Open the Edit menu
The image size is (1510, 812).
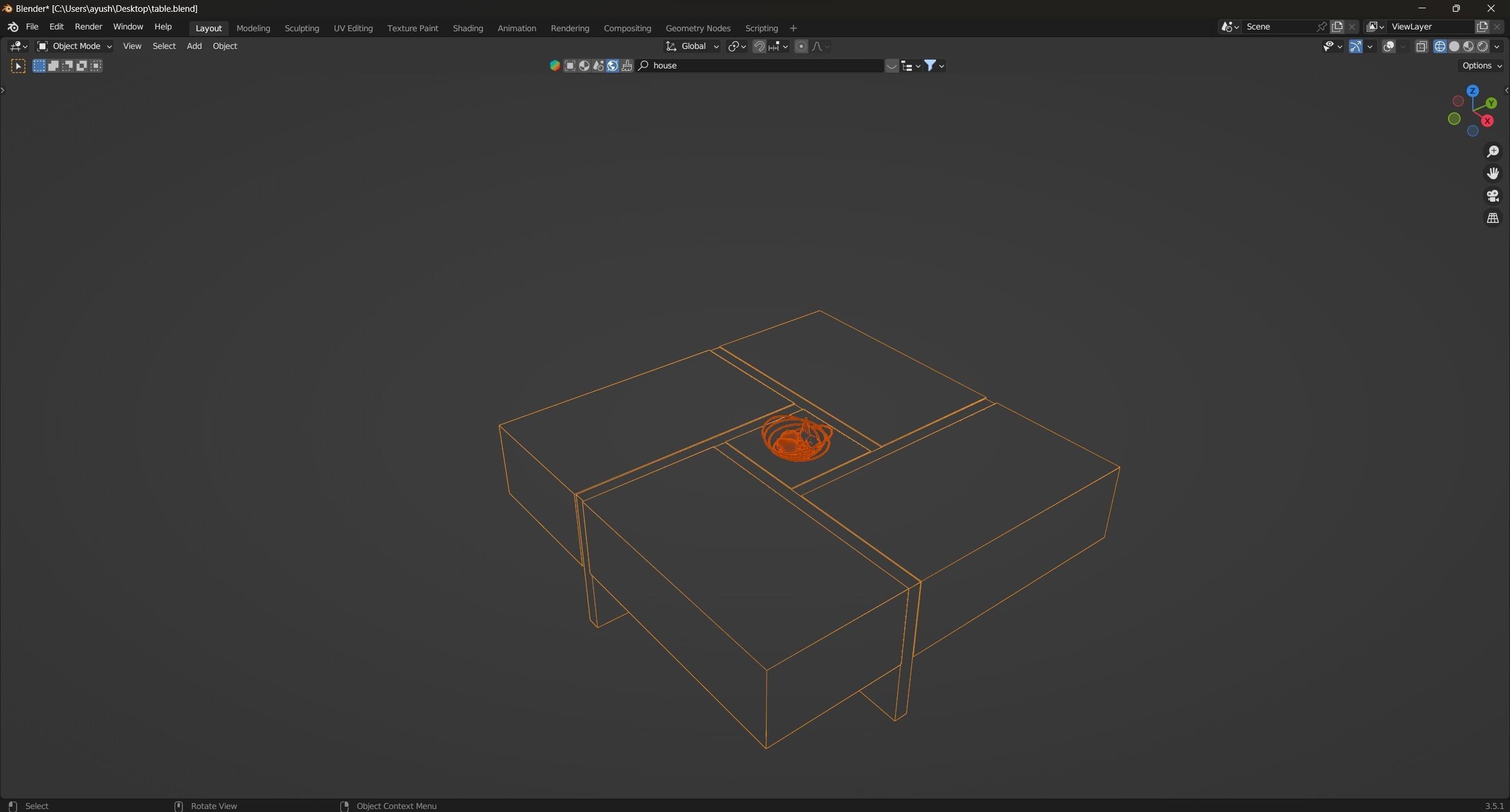pos(56,27)
